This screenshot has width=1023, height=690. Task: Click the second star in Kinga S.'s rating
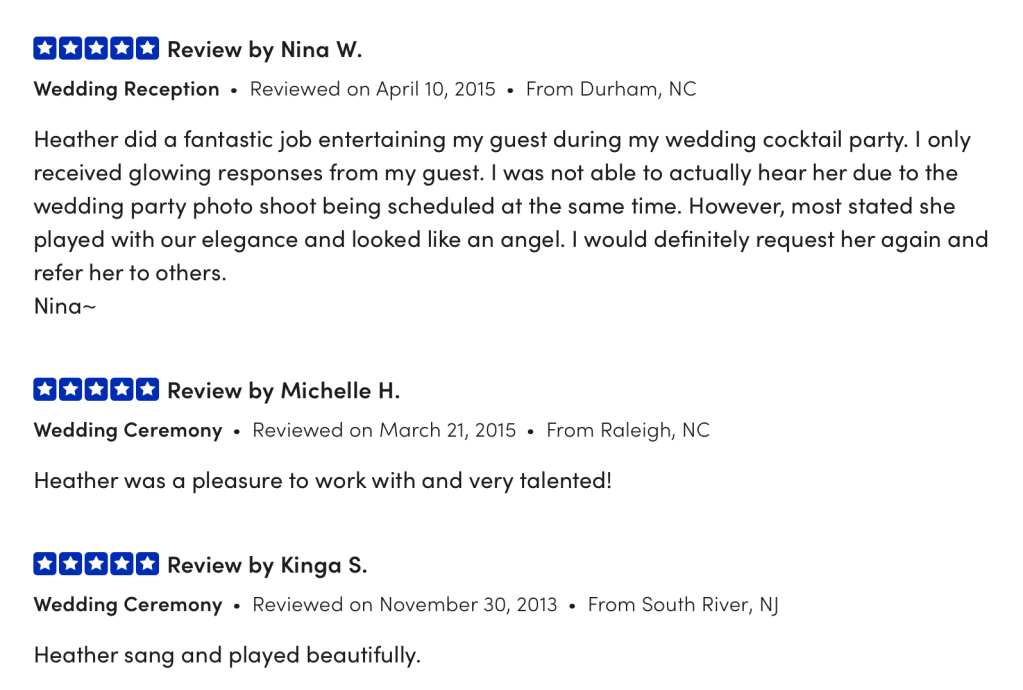click(x=71, y=564)
